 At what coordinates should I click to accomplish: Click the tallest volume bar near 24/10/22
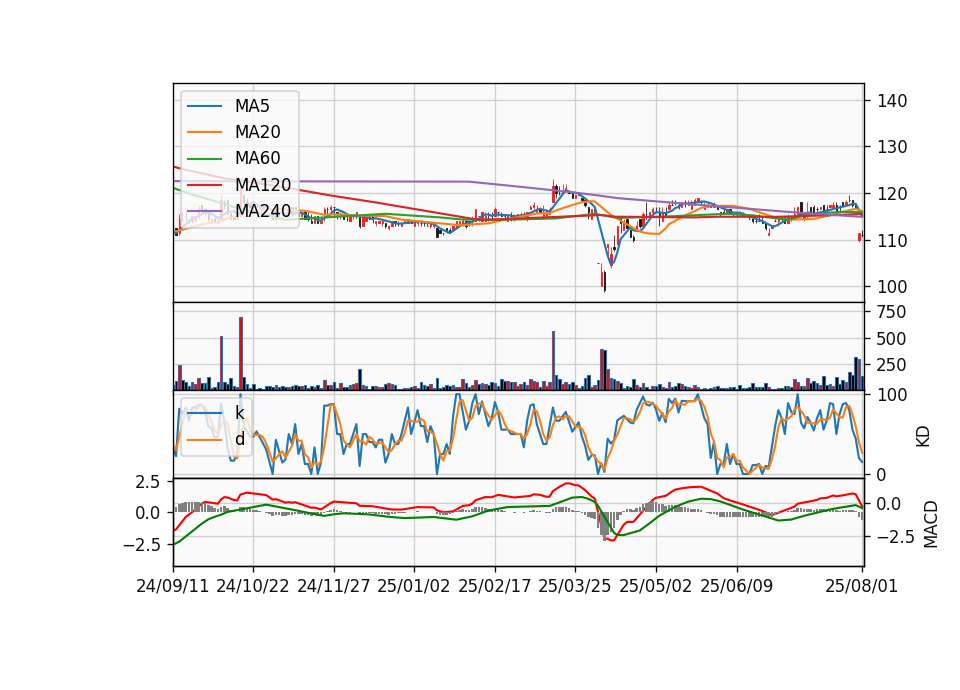(x=241, y=353)
